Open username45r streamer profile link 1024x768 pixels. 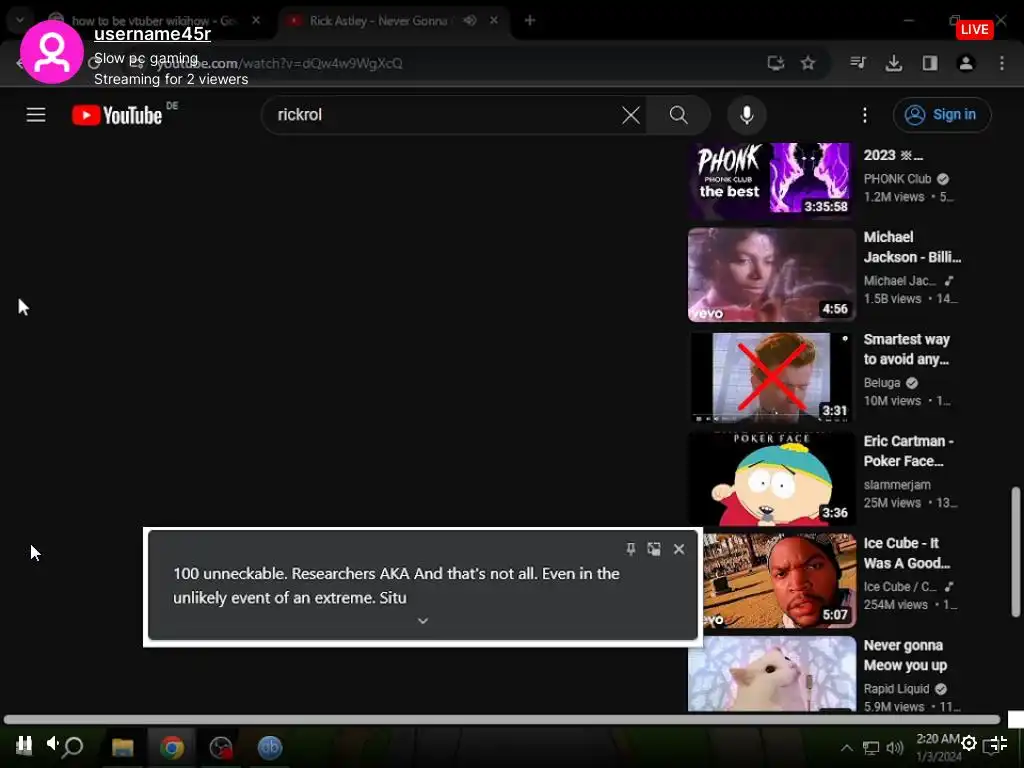pos(152,34)
